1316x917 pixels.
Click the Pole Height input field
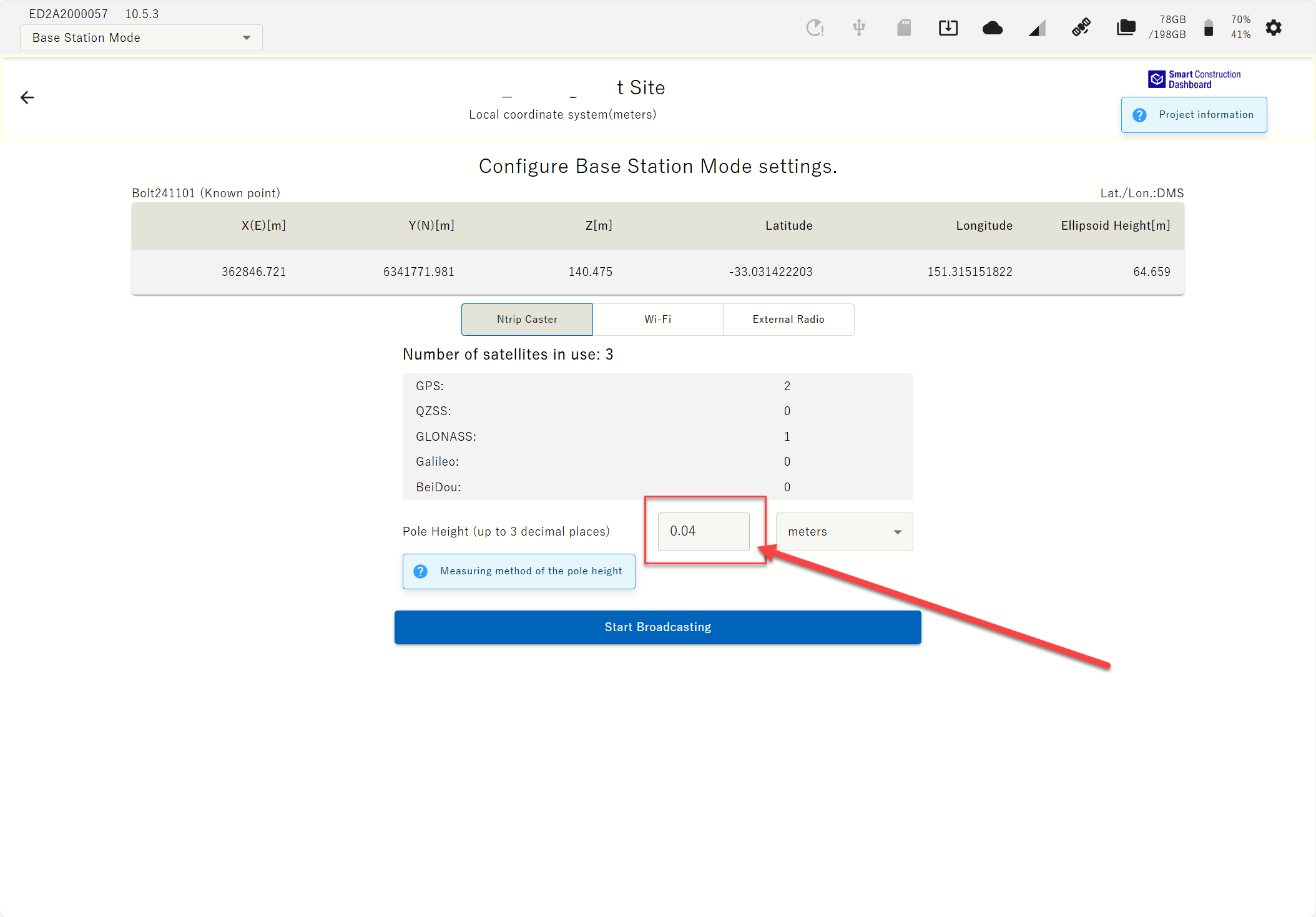(704, 532)
